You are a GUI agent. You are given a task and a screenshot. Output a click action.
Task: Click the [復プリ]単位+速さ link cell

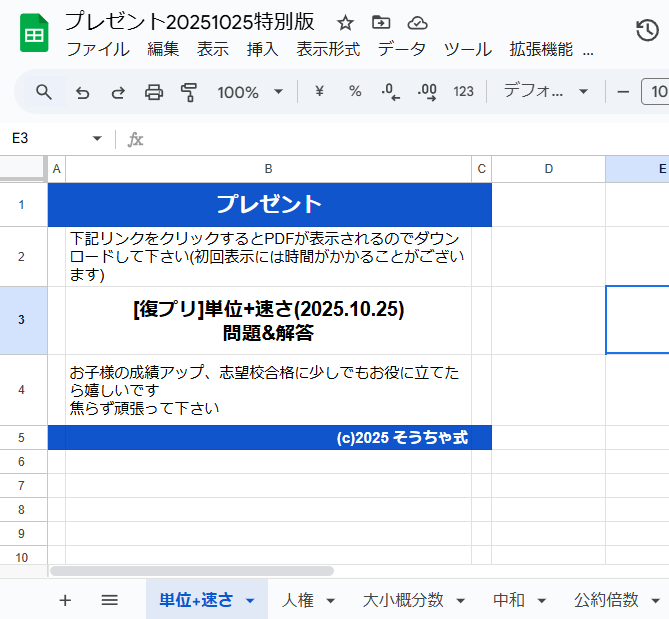click(x=268, y=320)
